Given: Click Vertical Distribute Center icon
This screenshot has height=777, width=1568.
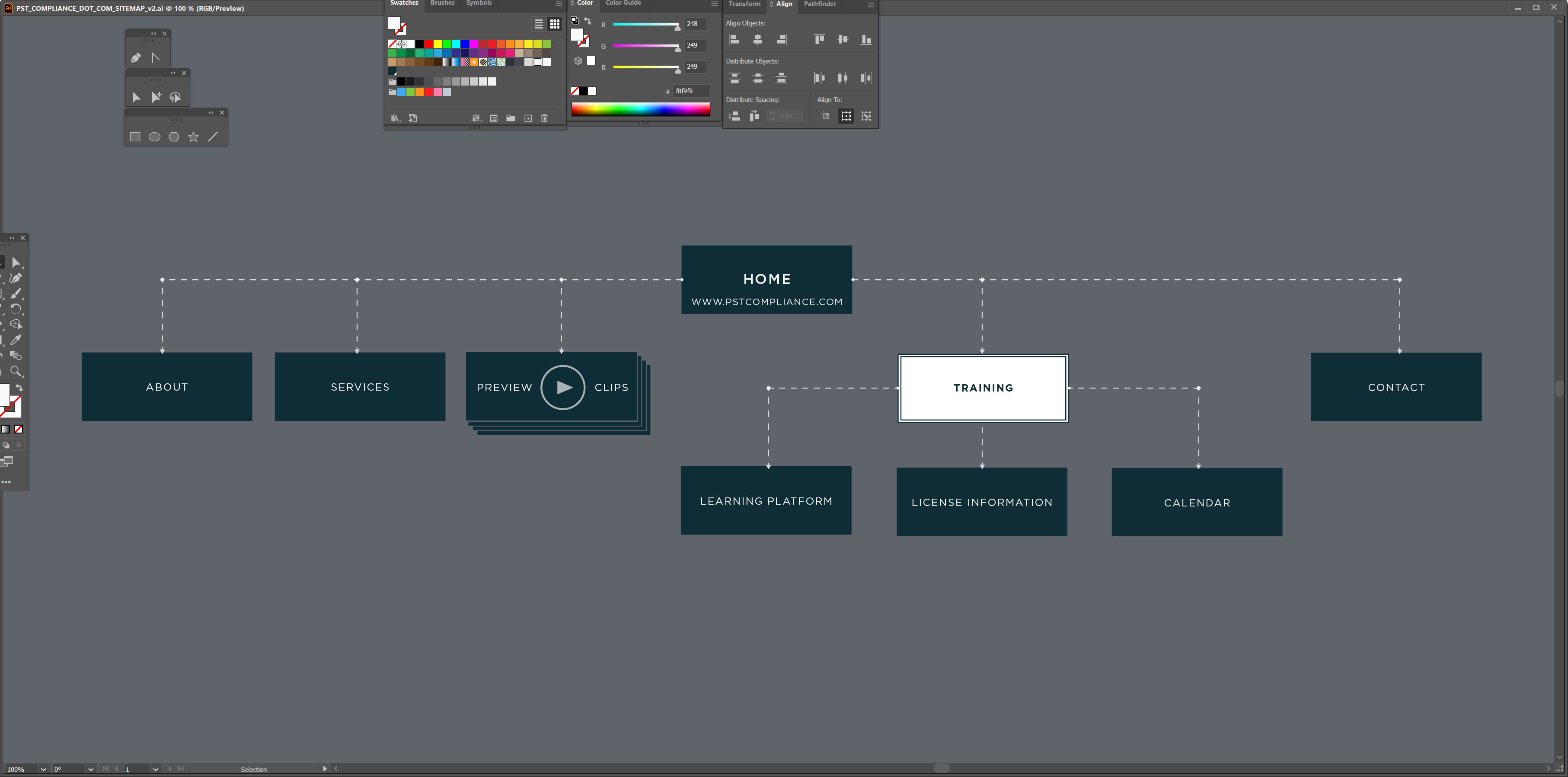Looking at the screenshot, I should [758, 78].
